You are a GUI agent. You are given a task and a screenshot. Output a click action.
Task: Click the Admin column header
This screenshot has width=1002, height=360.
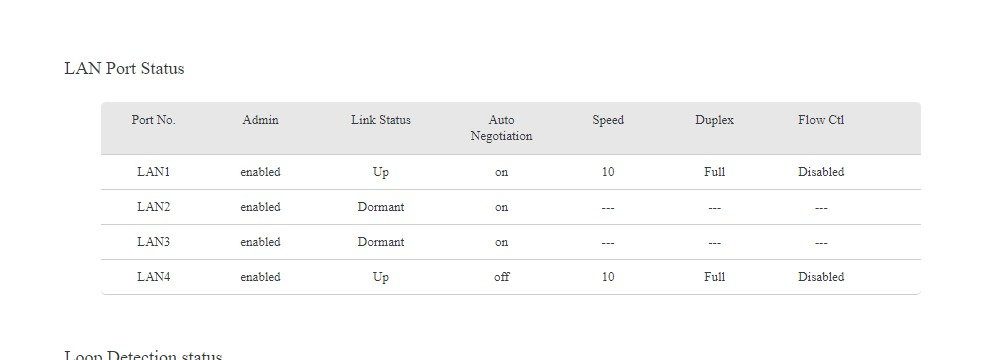click(260, 120)
